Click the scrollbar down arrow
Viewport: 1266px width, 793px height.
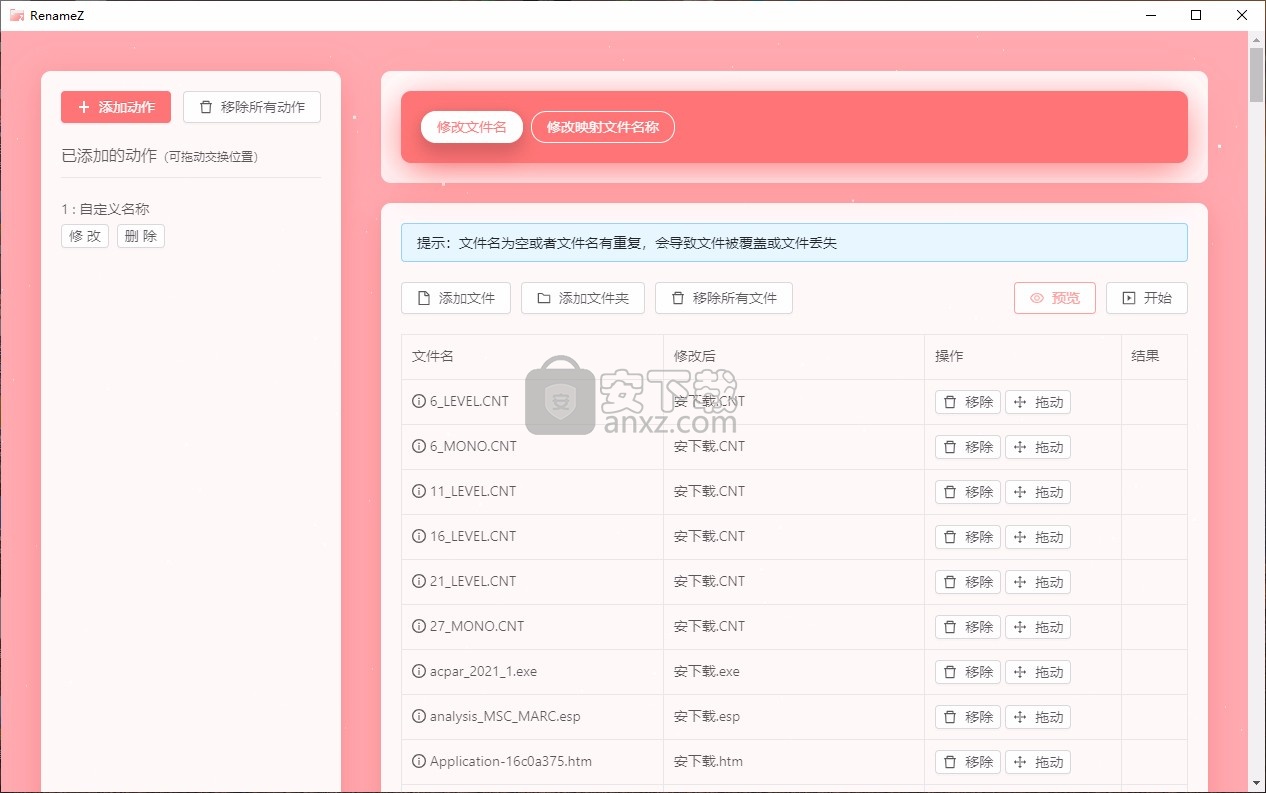(1256, 783)
